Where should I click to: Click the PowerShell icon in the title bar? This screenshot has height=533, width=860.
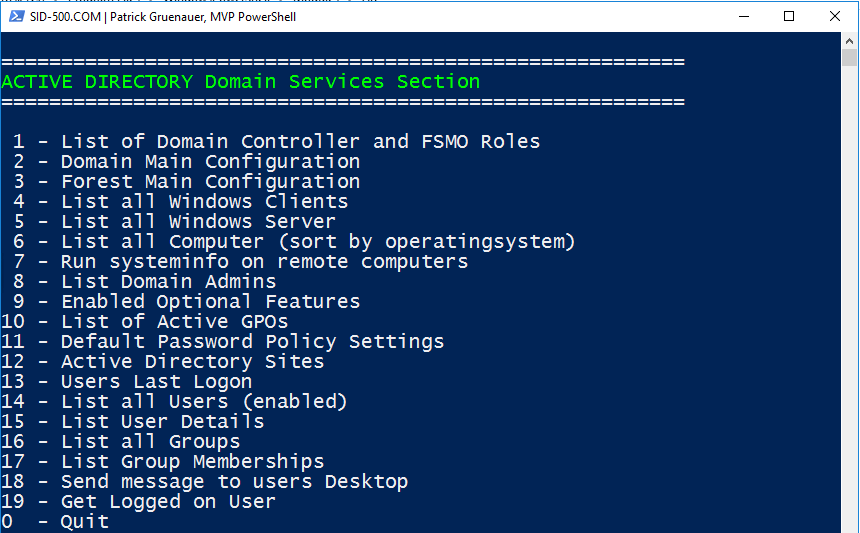tap(16, 16)
